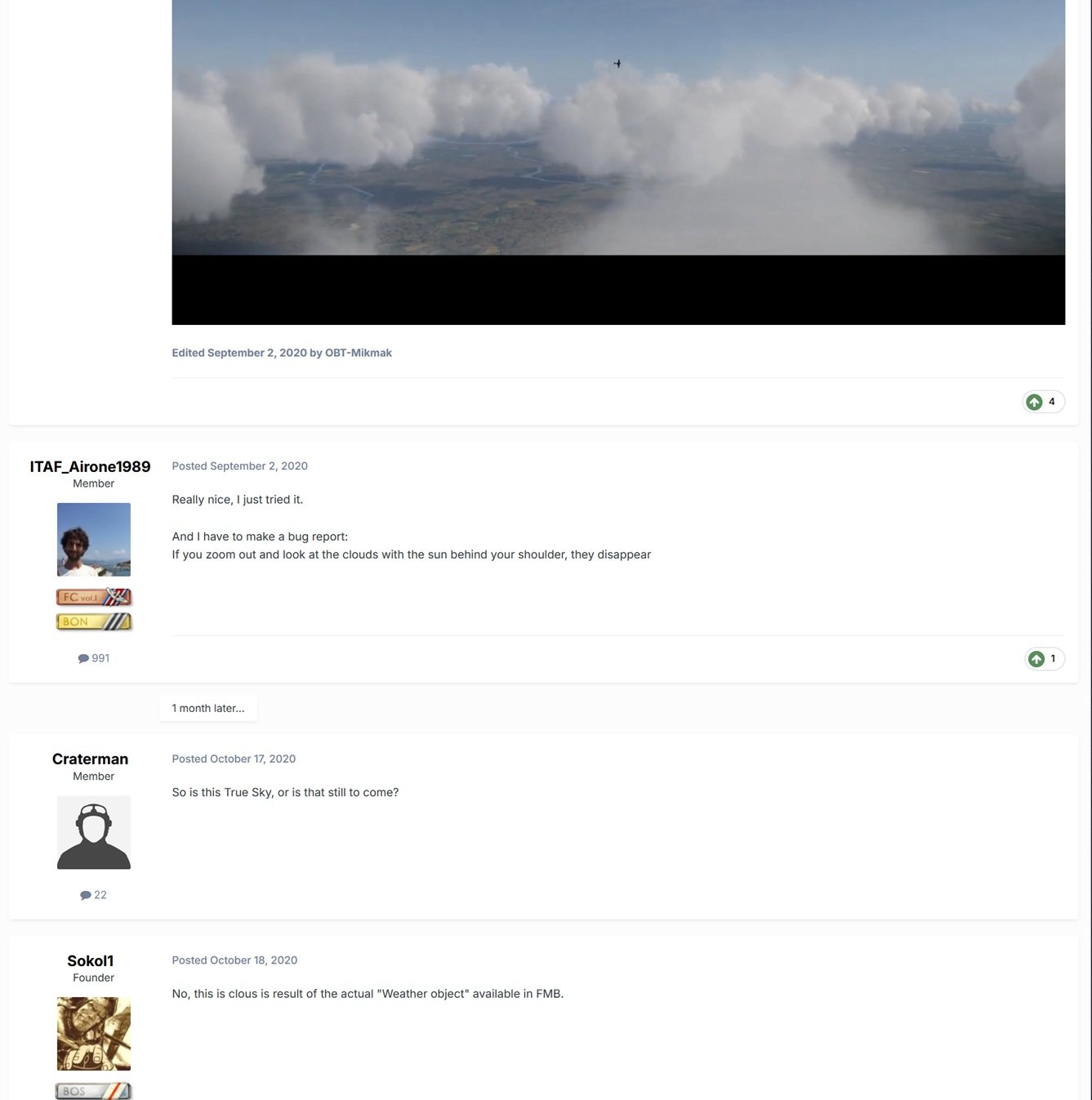Click the upvote reaction icon showing 4
Image resolution: width=1092 pixels, height=1100 pixels.
pos(1034,402)
